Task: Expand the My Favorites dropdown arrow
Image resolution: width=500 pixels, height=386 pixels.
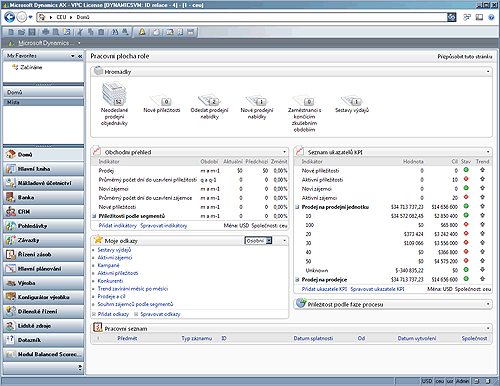Action: tap(73, 56)
